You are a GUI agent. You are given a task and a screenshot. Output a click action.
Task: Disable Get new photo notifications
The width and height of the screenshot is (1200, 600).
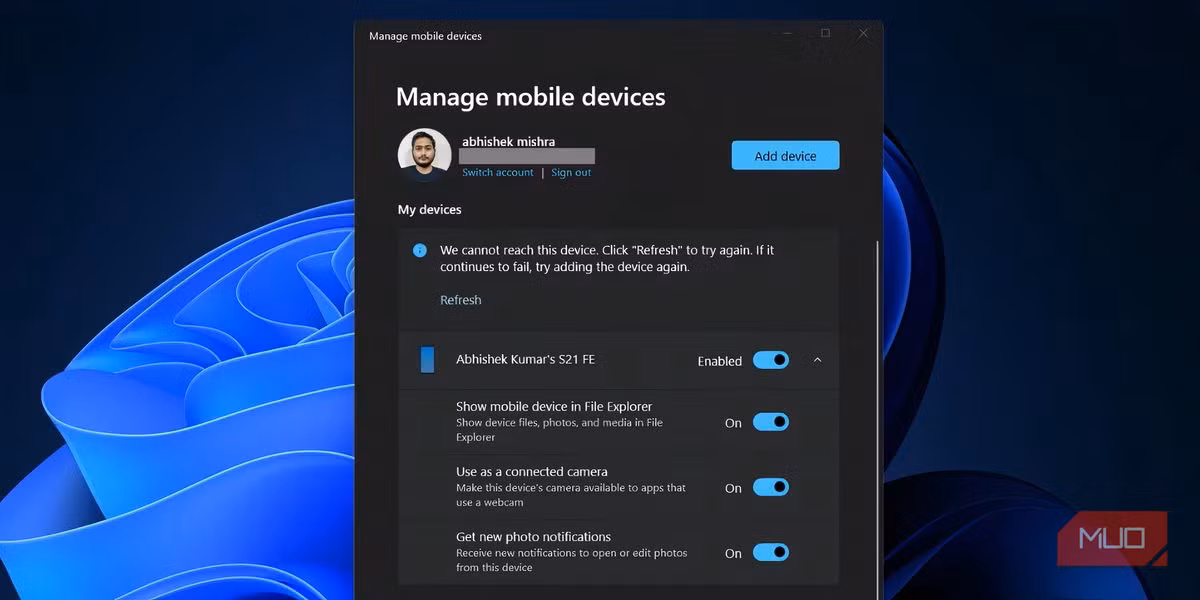click(x=770, y=552)
